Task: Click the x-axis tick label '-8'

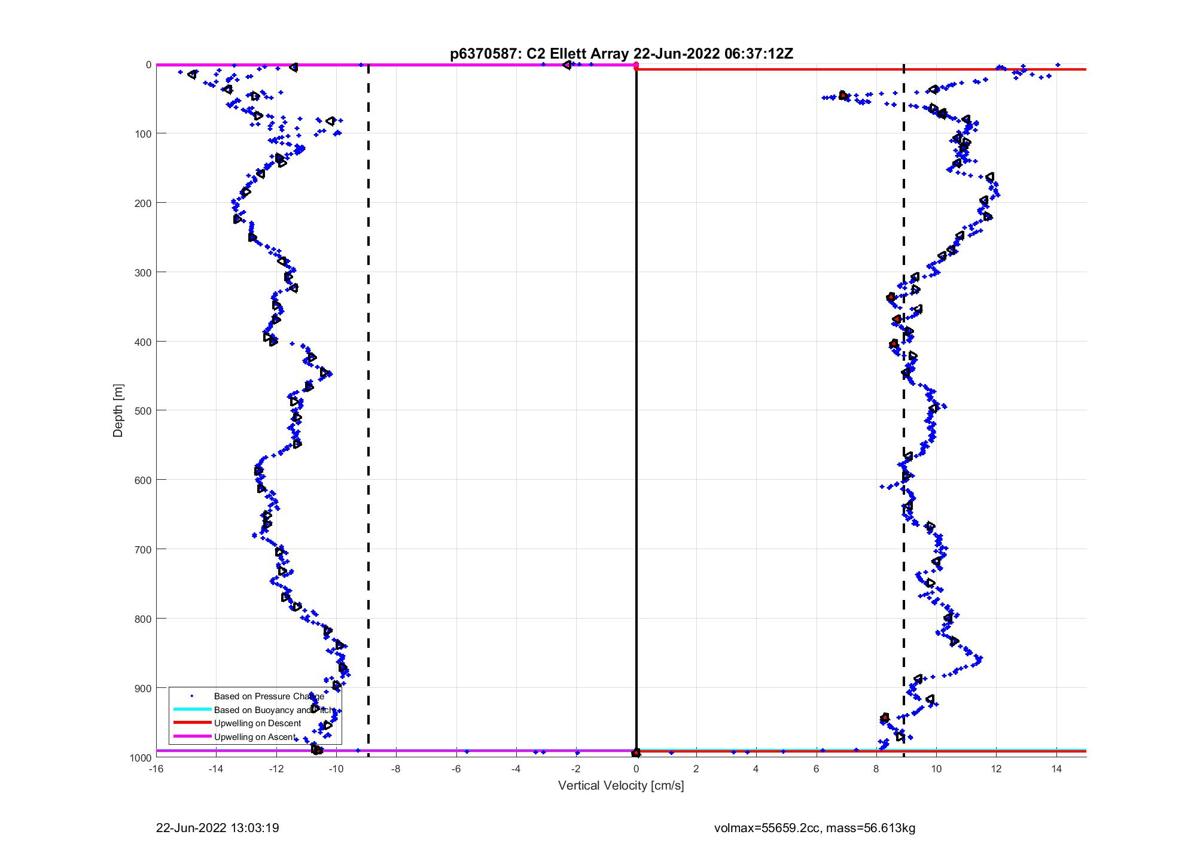Action: coord(396,769)
